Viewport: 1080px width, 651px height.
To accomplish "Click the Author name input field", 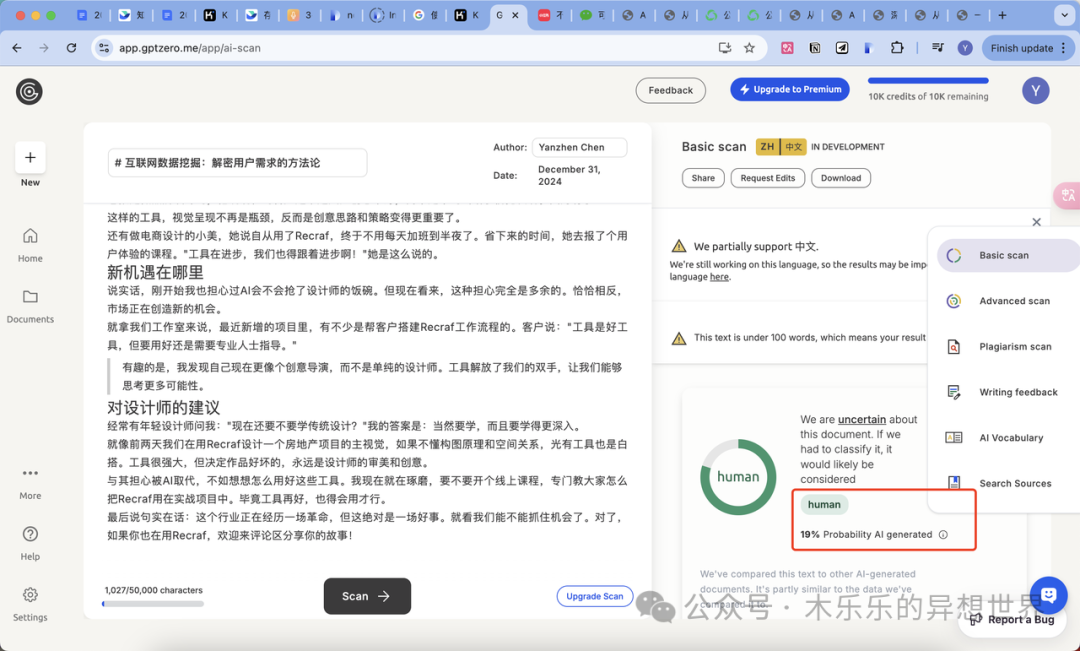I will pos(579,147).
